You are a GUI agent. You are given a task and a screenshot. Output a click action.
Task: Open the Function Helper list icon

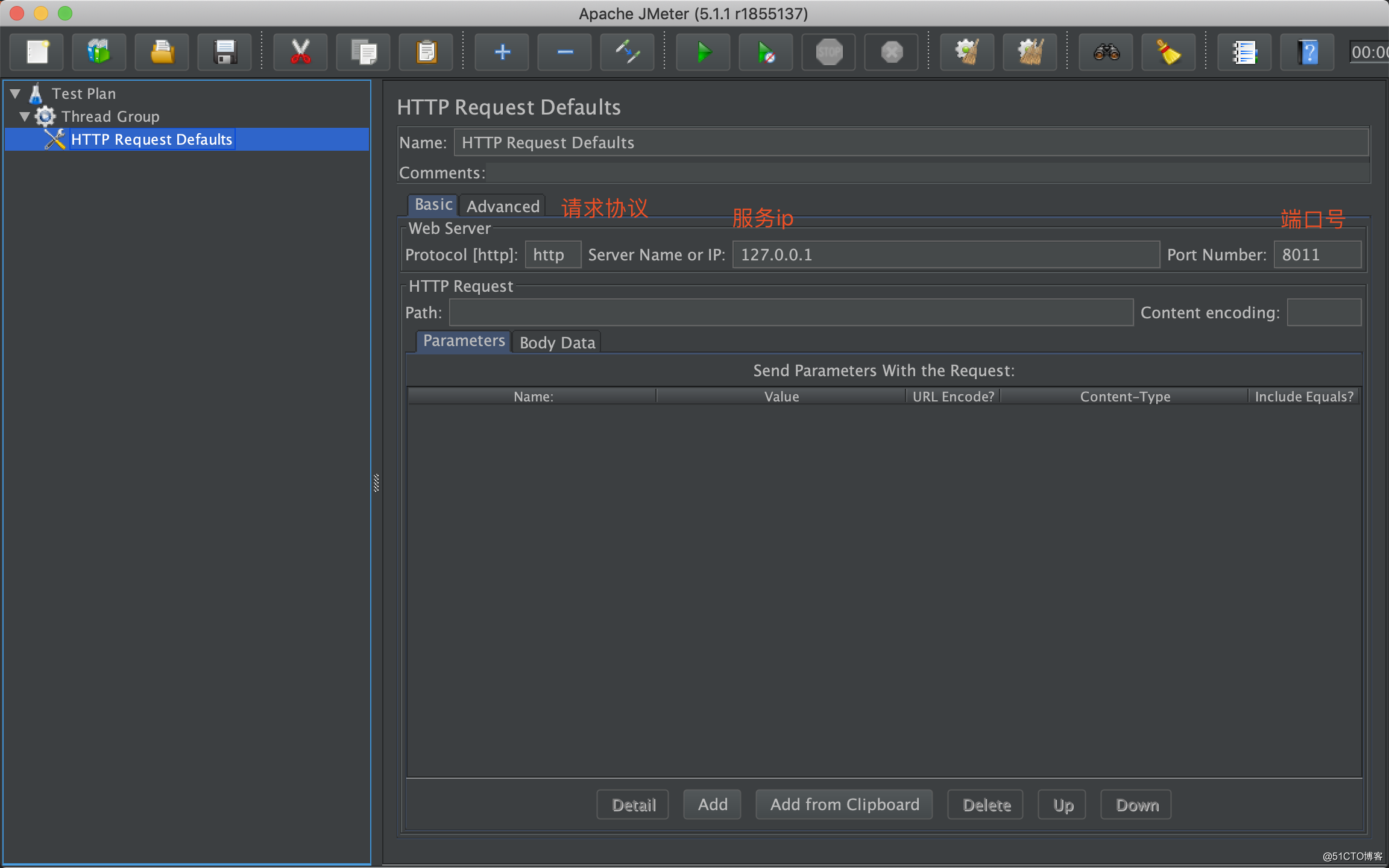[x=1245, y=52]
